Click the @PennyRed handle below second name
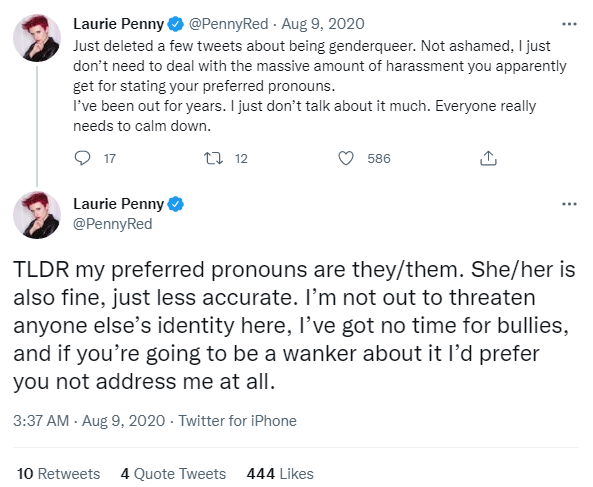This screenshot has height=487, width=593. pyautogui.click(x=113, y=224)
